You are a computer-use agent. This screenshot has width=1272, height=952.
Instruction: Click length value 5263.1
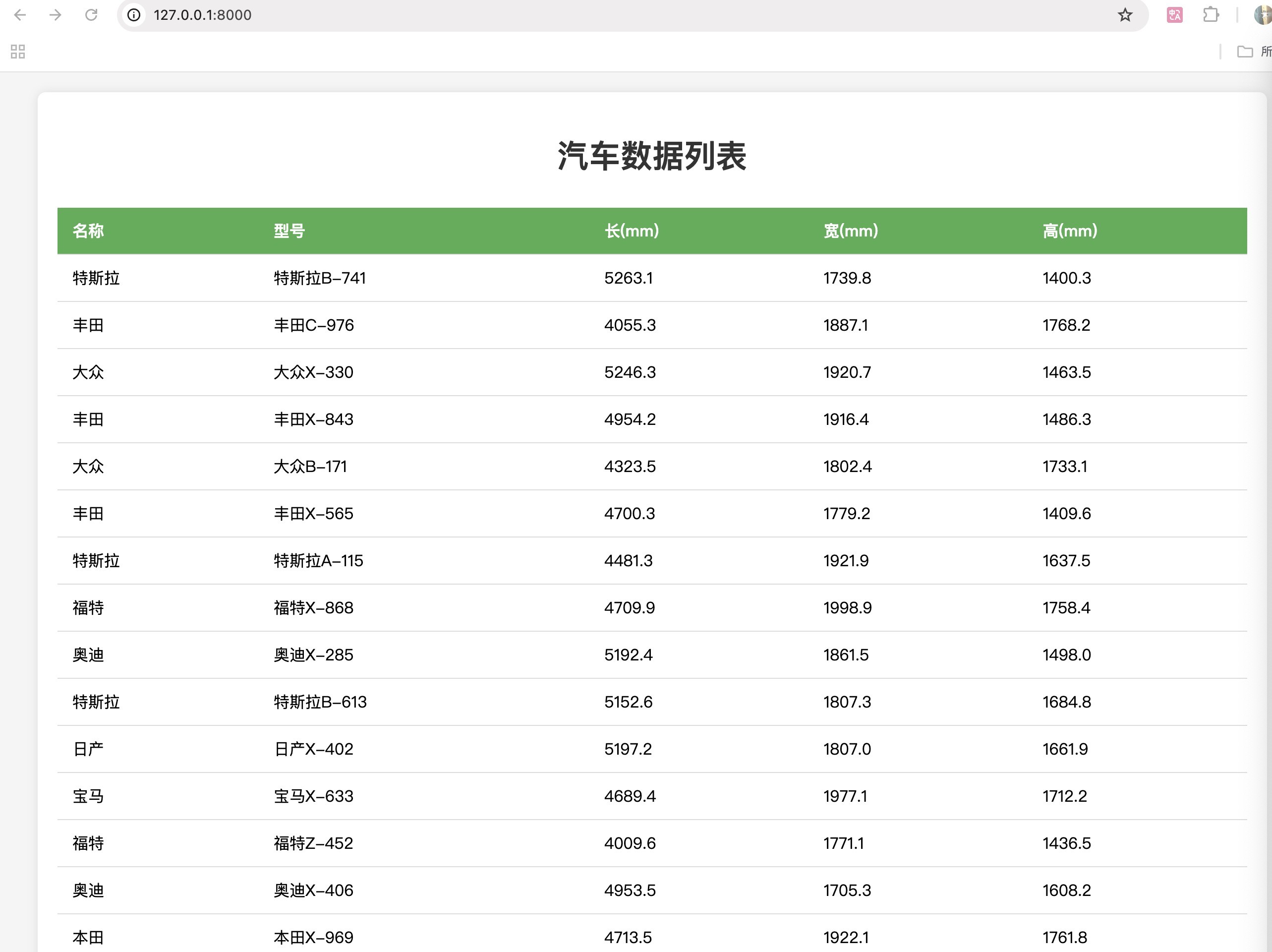point(629,278)
